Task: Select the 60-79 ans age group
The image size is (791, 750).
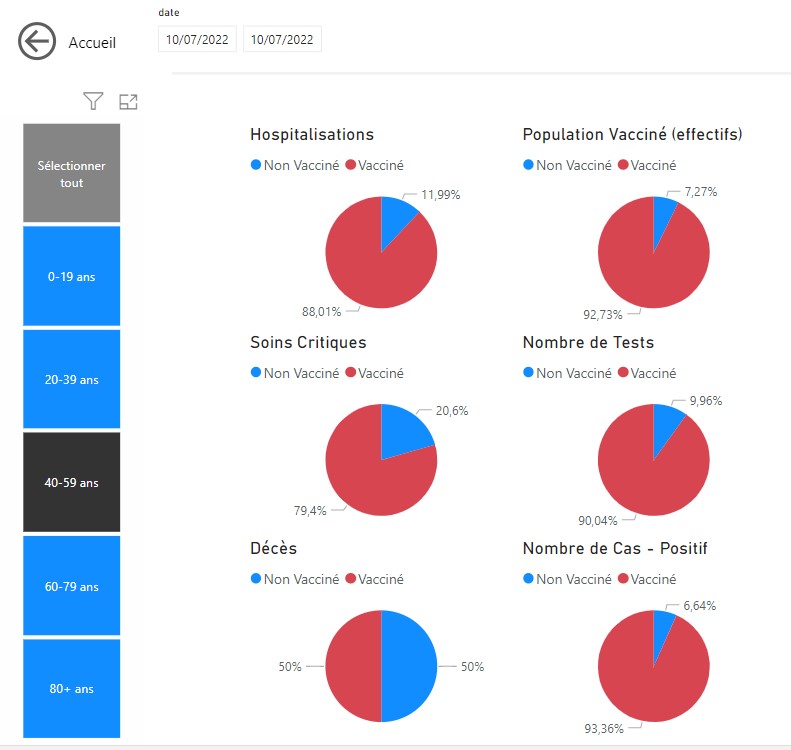Action: 72,587
